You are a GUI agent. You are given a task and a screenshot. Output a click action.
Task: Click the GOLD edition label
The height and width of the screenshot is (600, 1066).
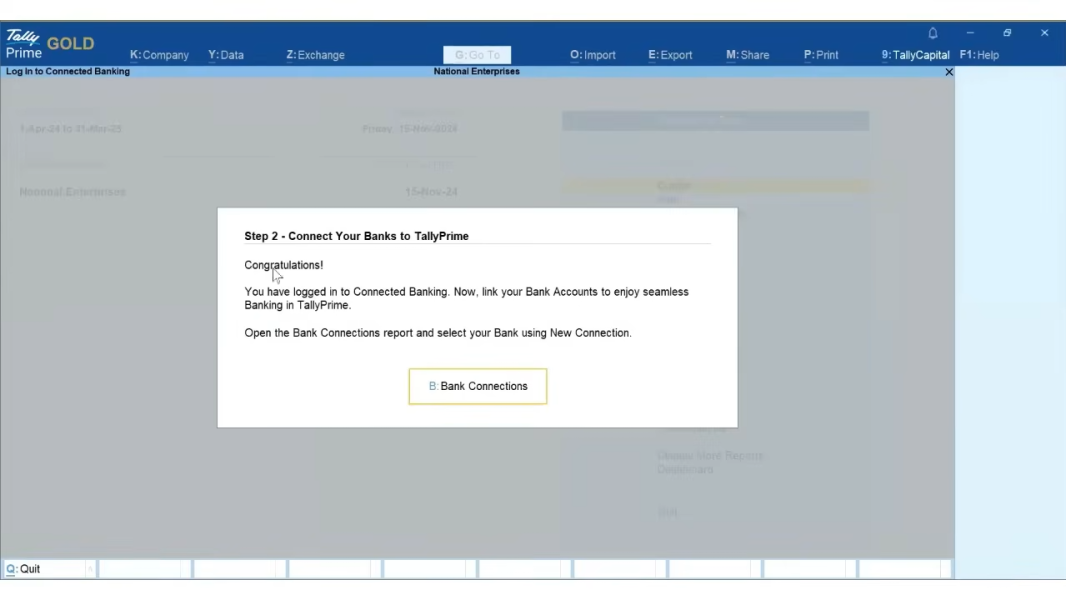[71, 43]
